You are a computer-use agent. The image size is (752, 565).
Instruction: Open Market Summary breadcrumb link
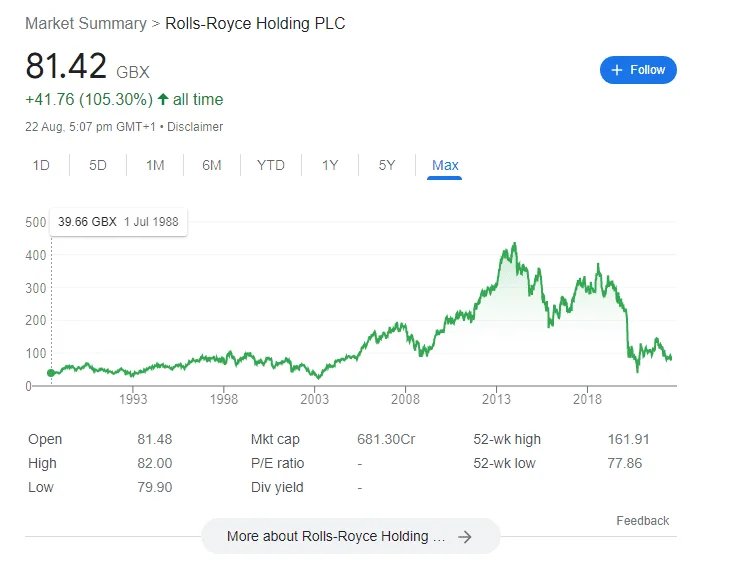pos(86,24)
